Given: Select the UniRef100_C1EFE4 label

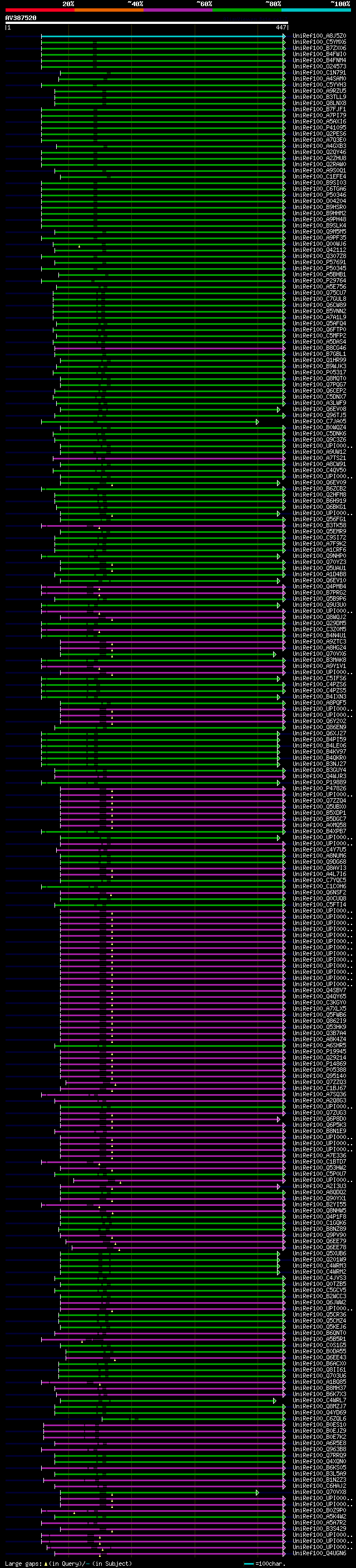Looking at the screenshot, I should pyautogui.click(x=319, y=176).
